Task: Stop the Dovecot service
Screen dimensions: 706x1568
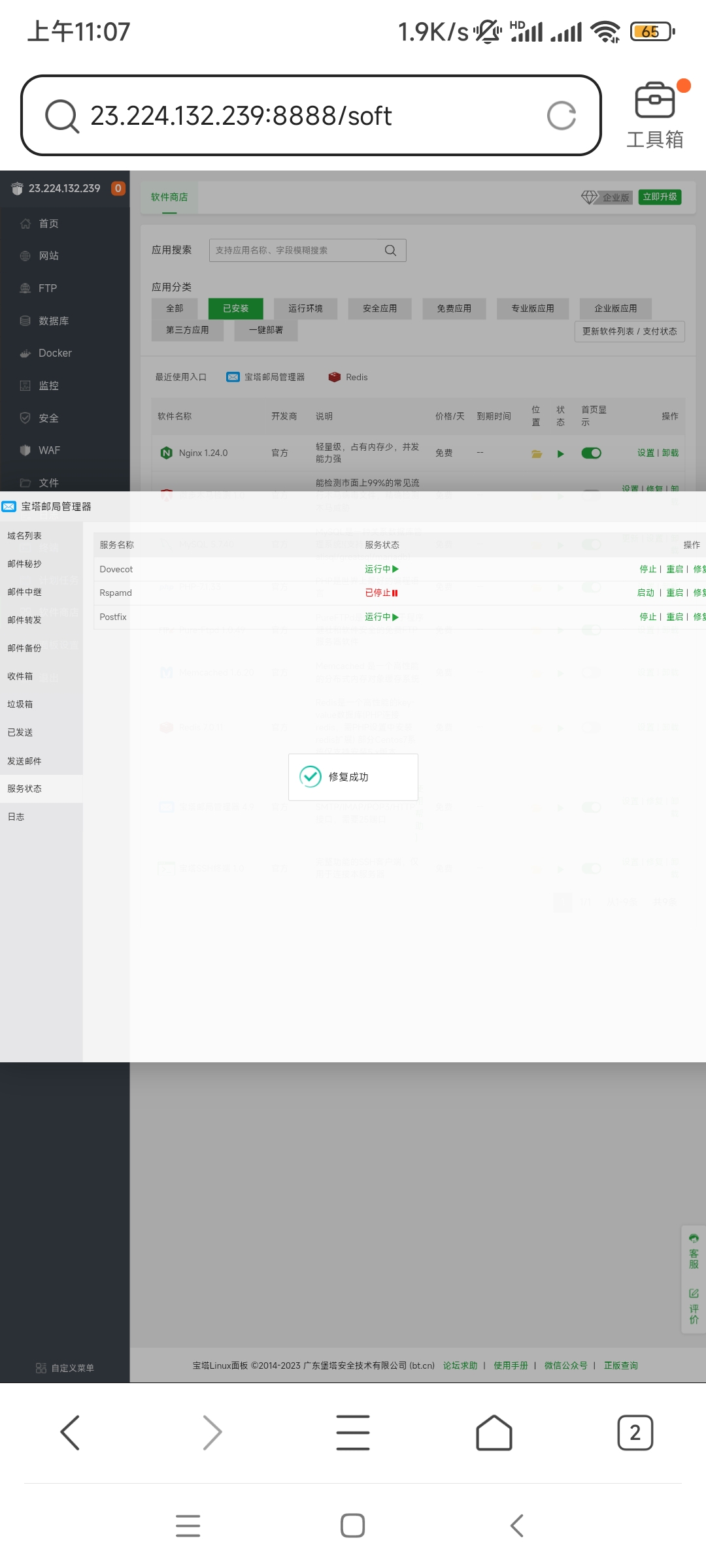Action: [648, 569]
